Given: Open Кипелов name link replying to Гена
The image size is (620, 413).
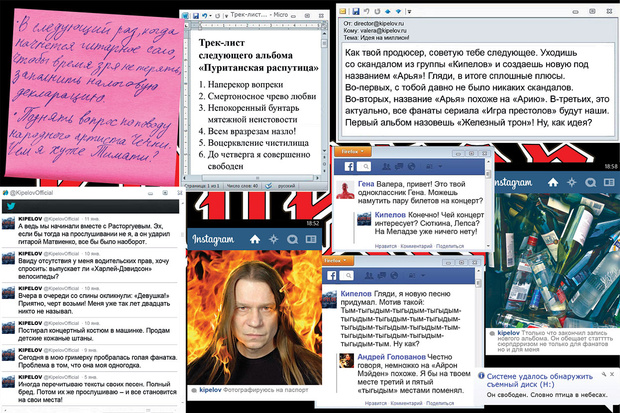Looking at the screenshot, I should [390, 215].
